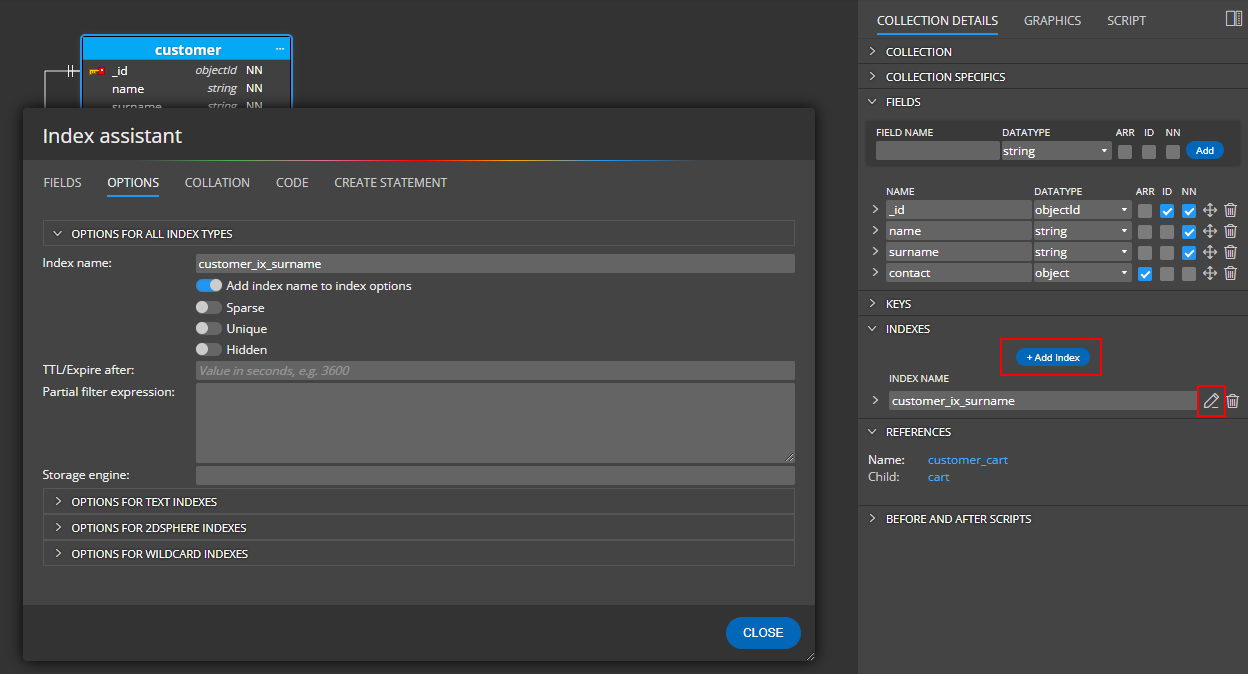
Task: Delete the customer_ix_surname index via its trash icon
Action: (x=1231, y=401)
